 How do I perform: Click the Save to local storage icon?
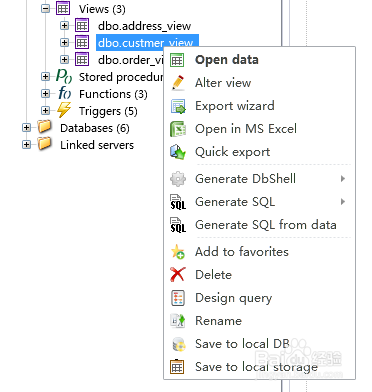click(177, 367)
